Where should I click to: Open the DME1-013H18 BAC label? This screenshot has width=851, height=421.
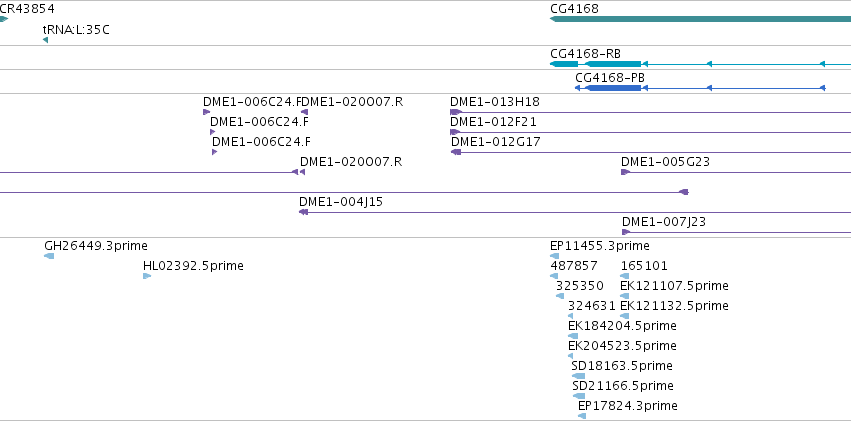click(x=495, y=101)
